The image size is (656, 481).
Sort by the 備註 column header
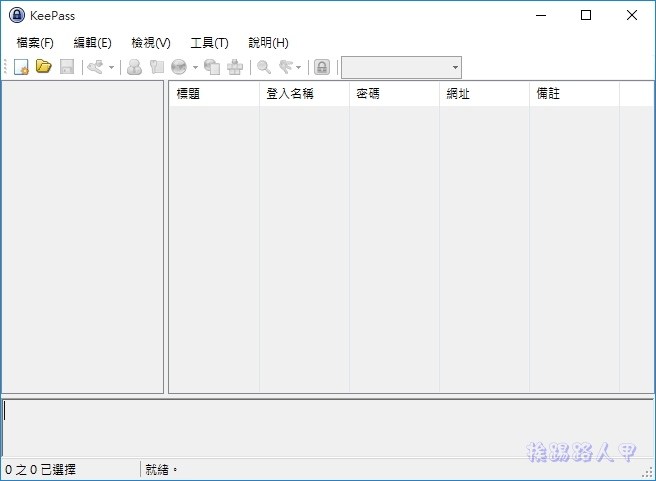pos(574,94)
